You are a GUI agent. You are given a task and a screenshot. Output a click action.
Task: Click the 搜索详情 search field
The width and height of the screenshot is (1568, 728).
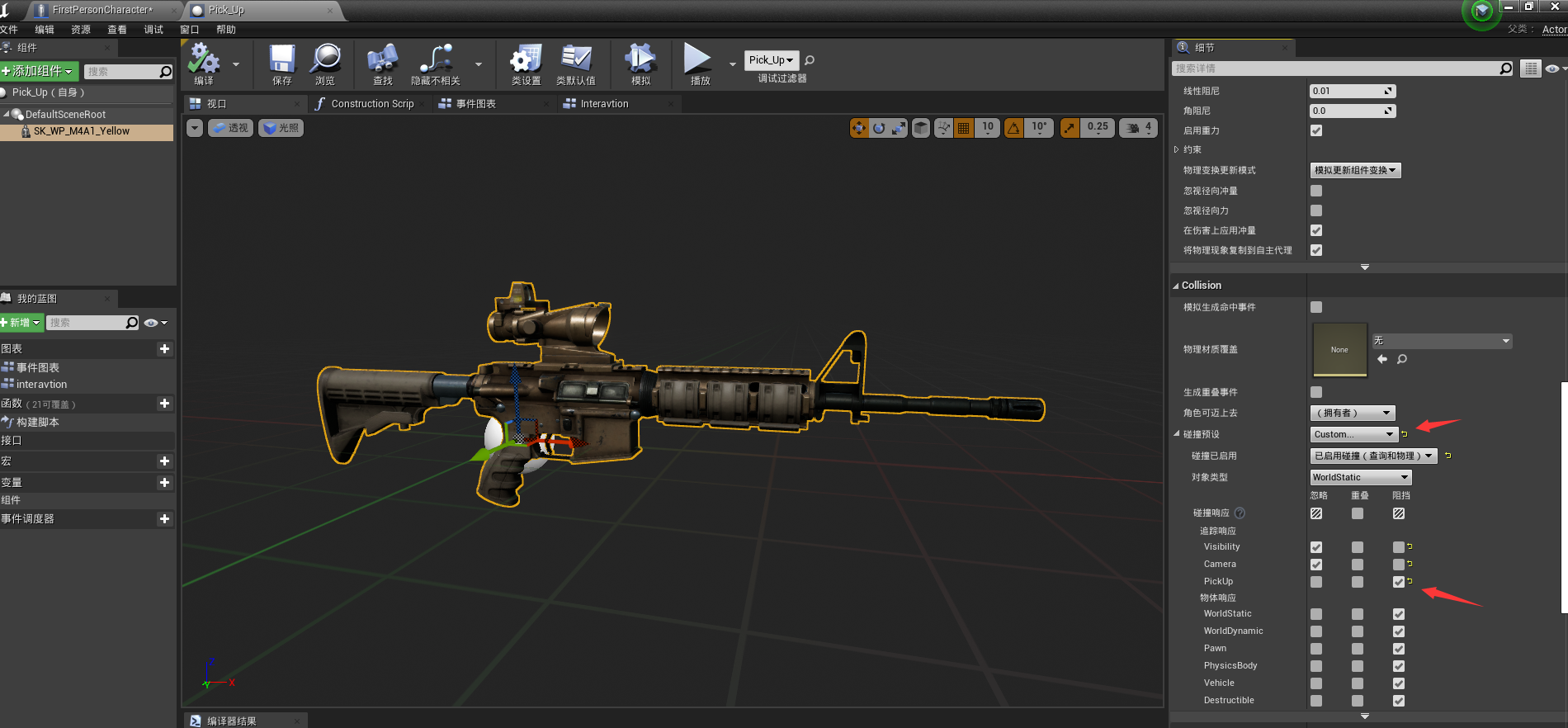point(1344,69)
